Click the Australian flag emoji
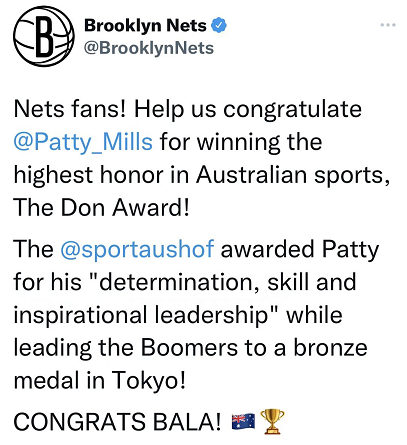Image resolution: width=407 pixels, height=445 pixels. tap(243, 421)
